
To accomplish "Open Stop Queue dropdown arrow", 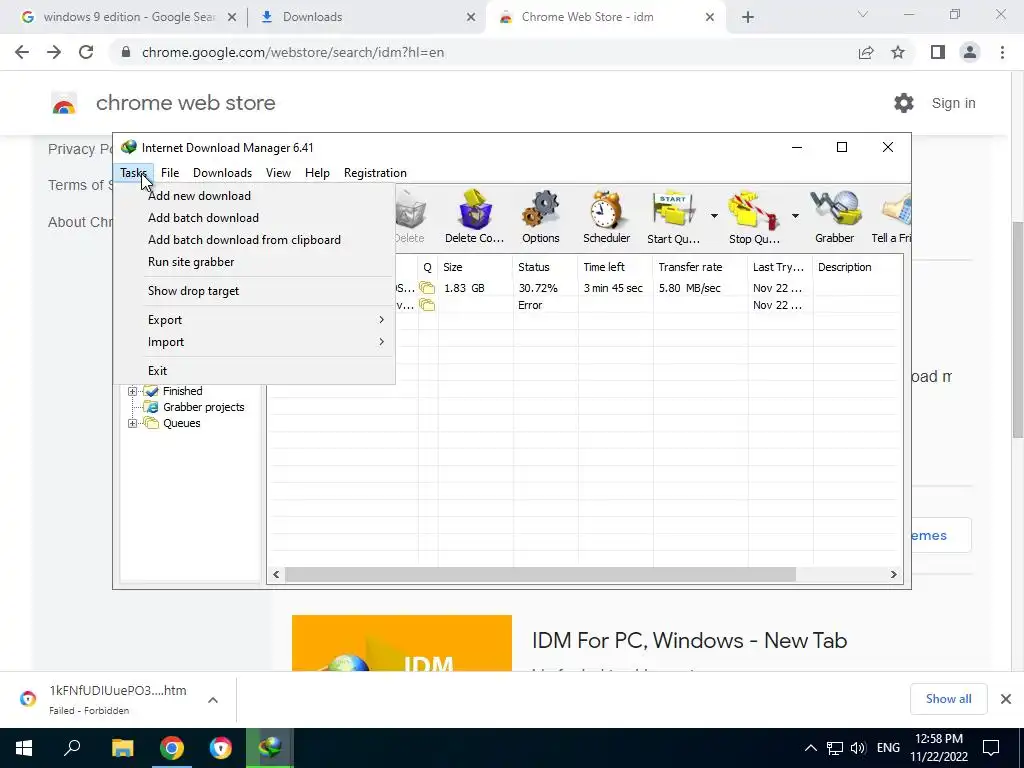I will pos(795,216).
